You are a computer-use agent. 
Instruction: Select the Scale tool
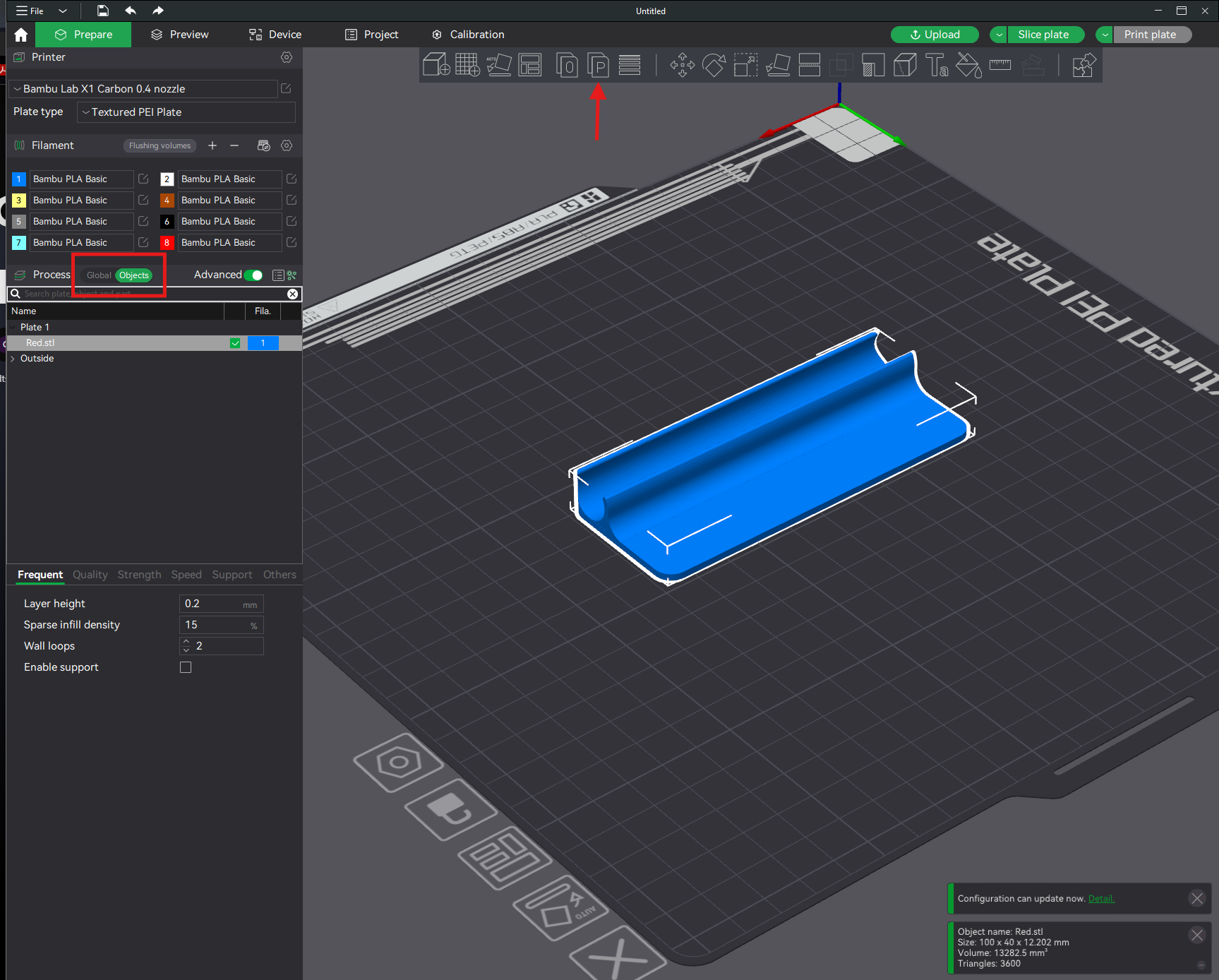[745, 65]
